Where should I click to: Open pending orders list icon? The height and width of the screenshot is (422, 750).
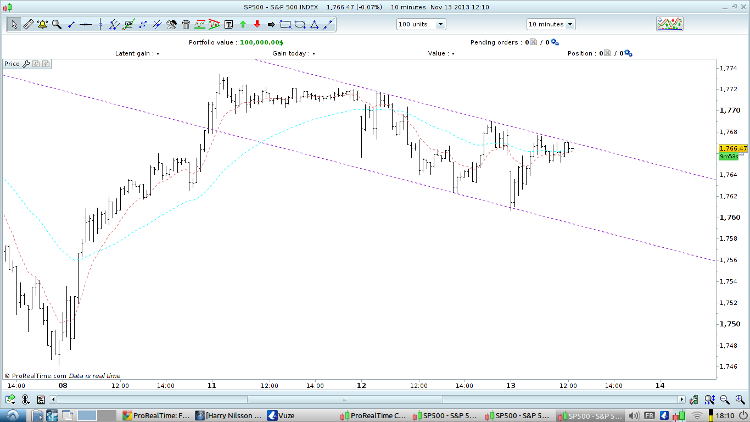(534, 42)
